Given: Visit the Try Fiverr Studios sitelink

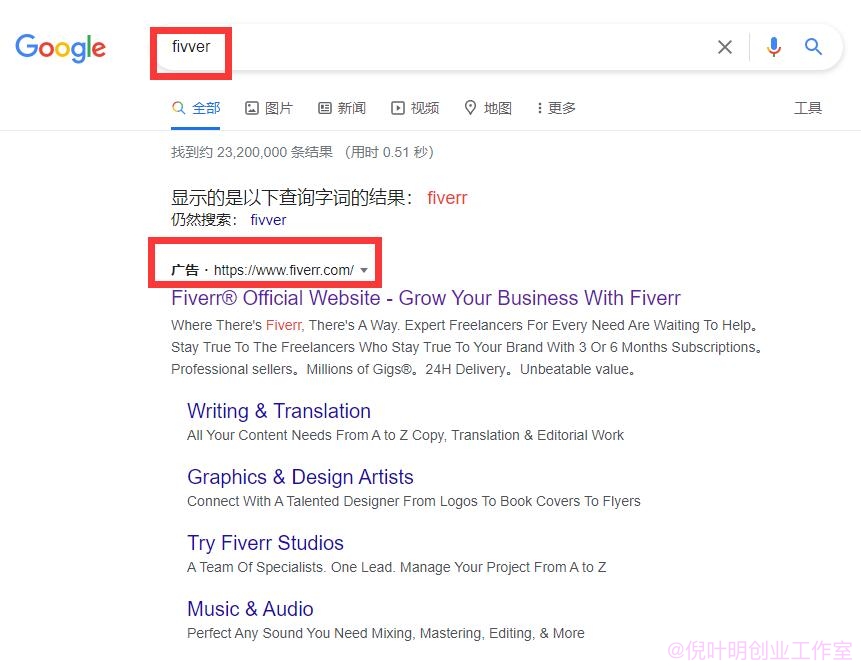Looking at the screenshot, I should [x=265, y=543].
